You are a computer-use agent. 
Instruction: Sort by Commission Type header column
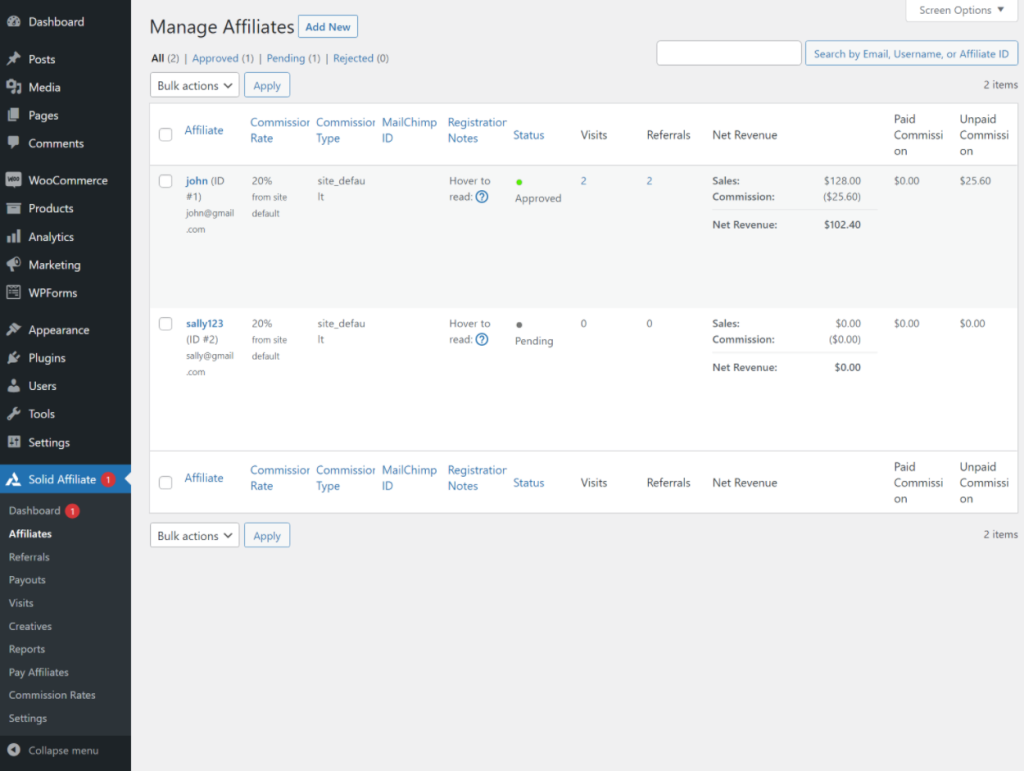tap(345, 130)
